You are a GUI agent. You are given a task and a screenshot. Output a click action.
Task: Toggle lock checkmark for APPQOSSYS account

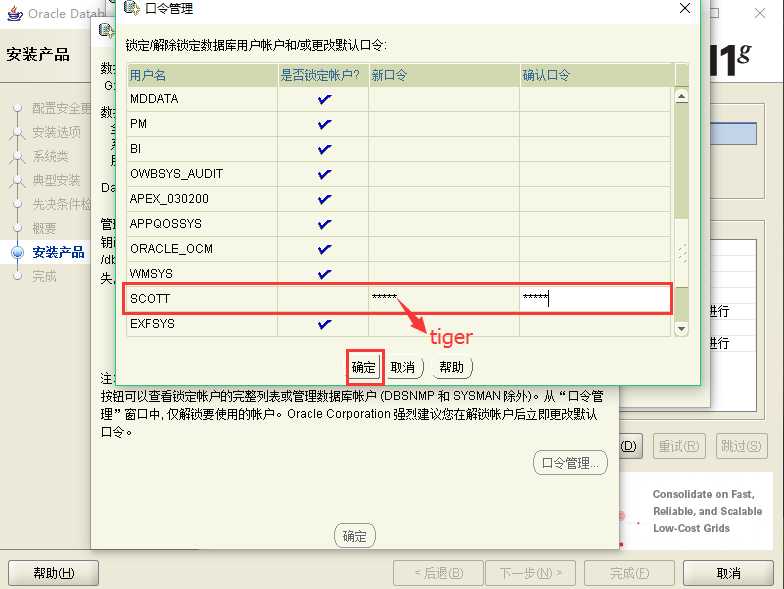click(324, 224)
